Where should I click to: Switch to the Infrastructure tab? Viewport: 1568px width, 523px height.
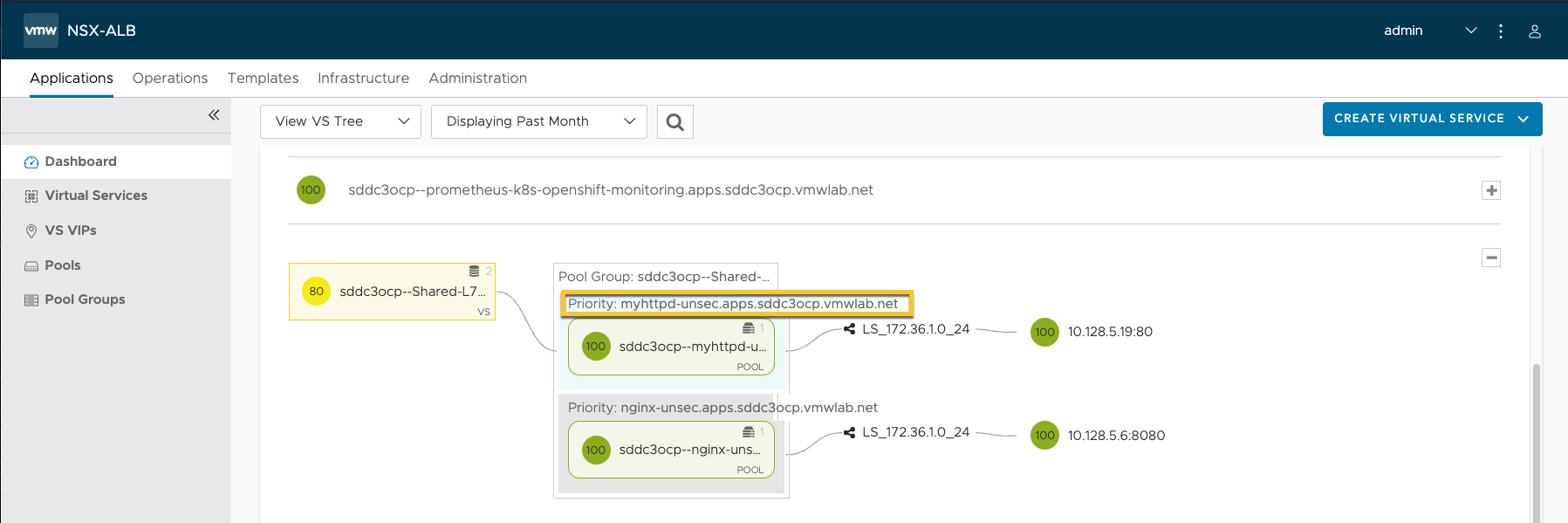pyautogui.click(x=363, y=79)
